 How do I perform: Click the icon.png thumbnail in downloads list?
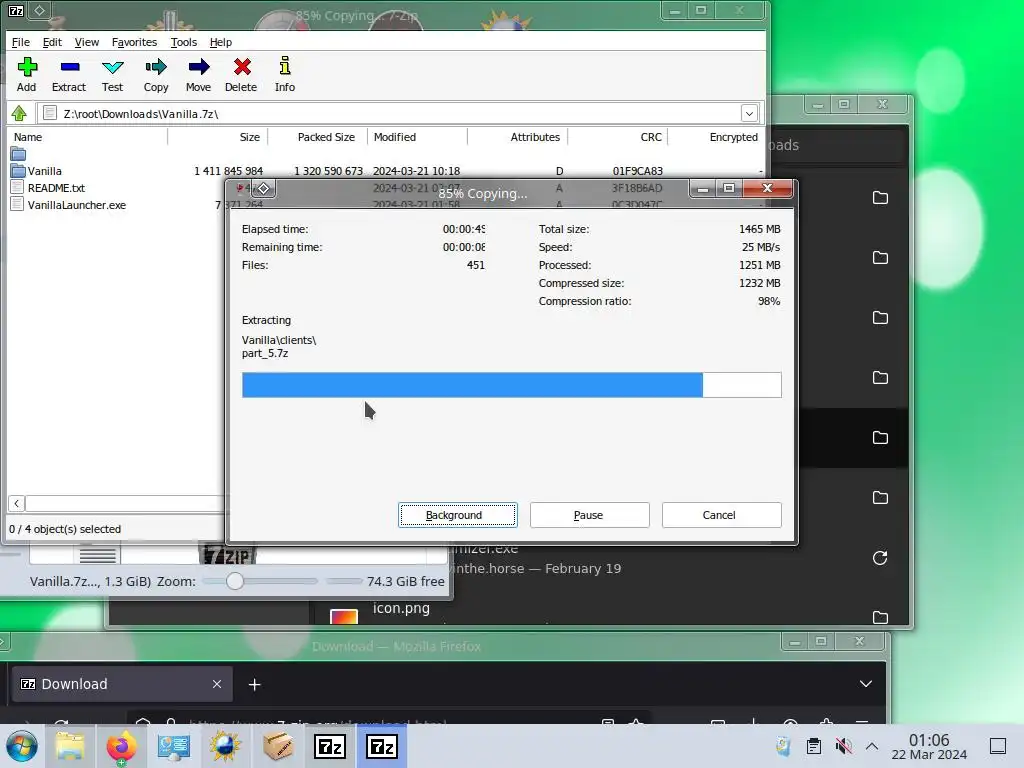click(344, 616)
